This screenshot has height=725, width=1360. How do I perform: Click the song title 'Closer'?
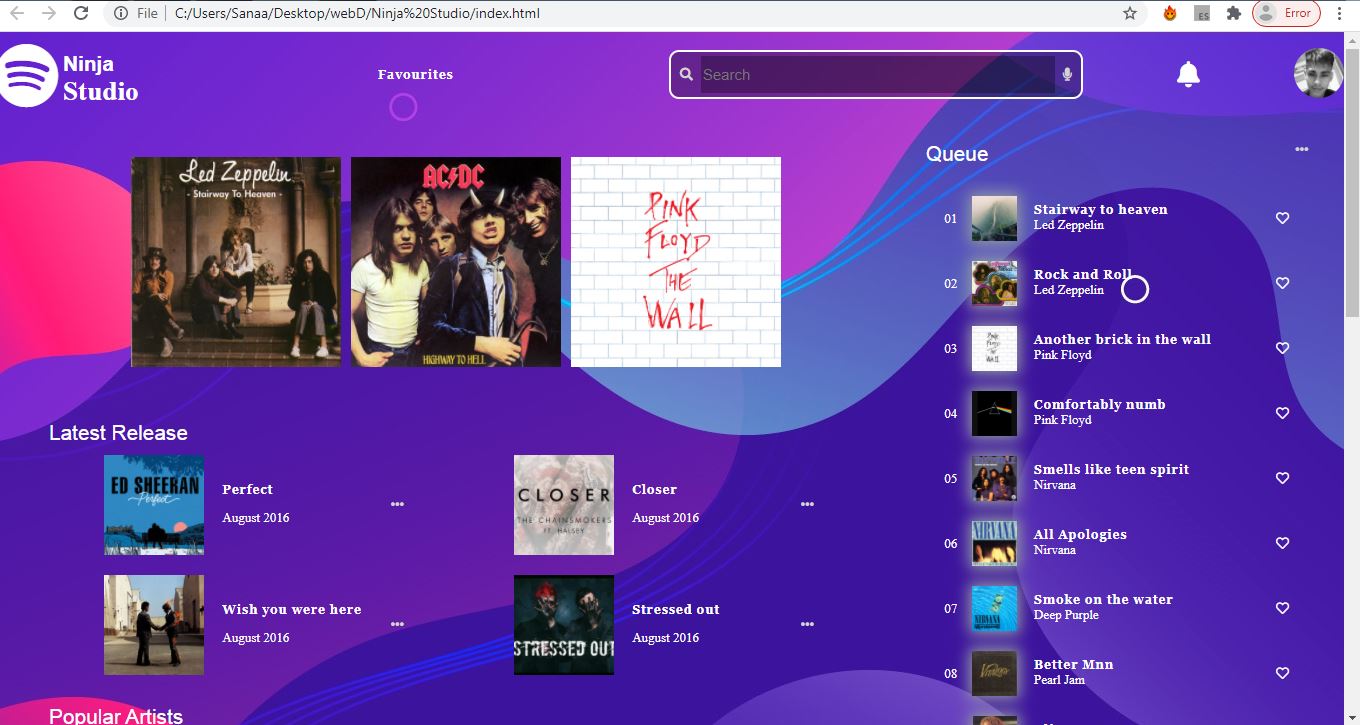(x=653, y=489)
